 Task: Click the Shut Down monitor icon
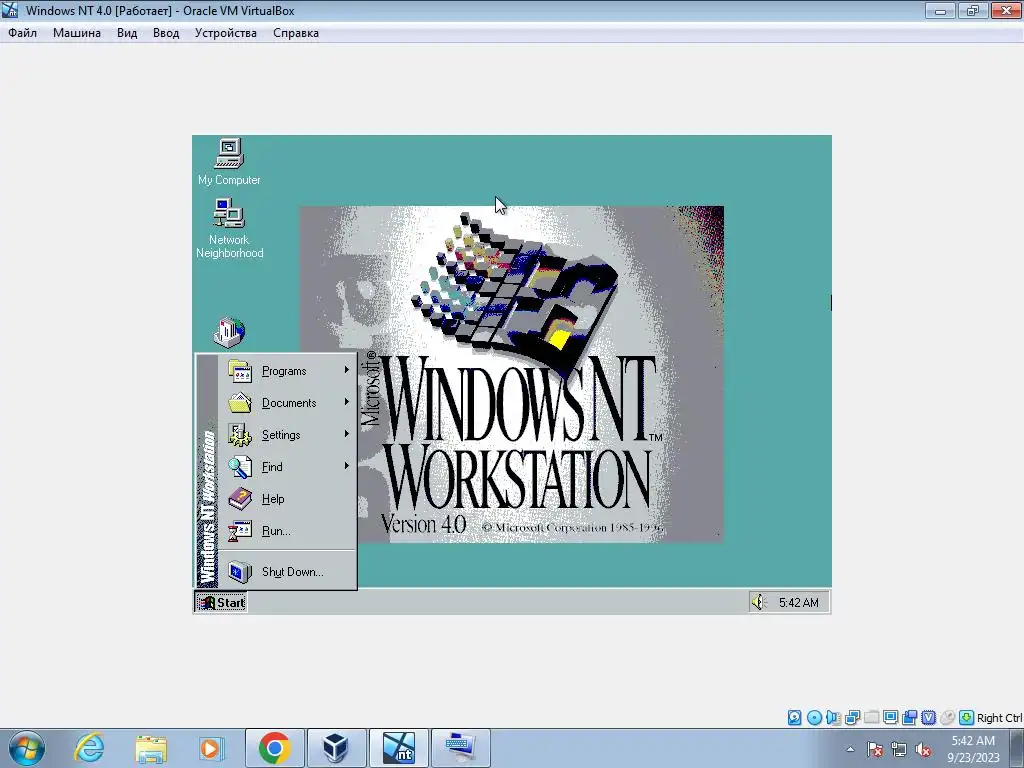[240, 572]
